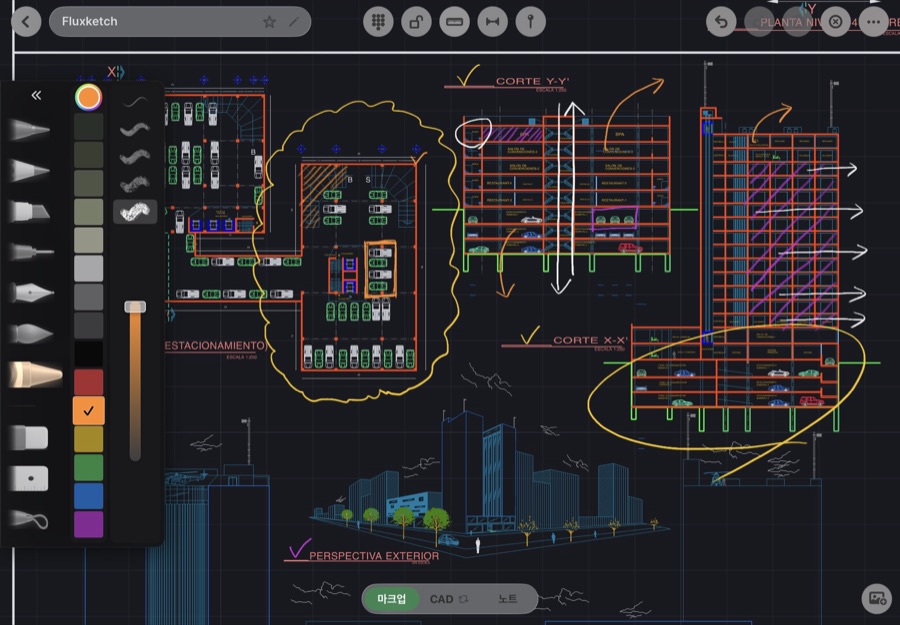Select the second cone-tipped pencil tool
This screenshot has height=625, width=900.
[x=30, y=170]
